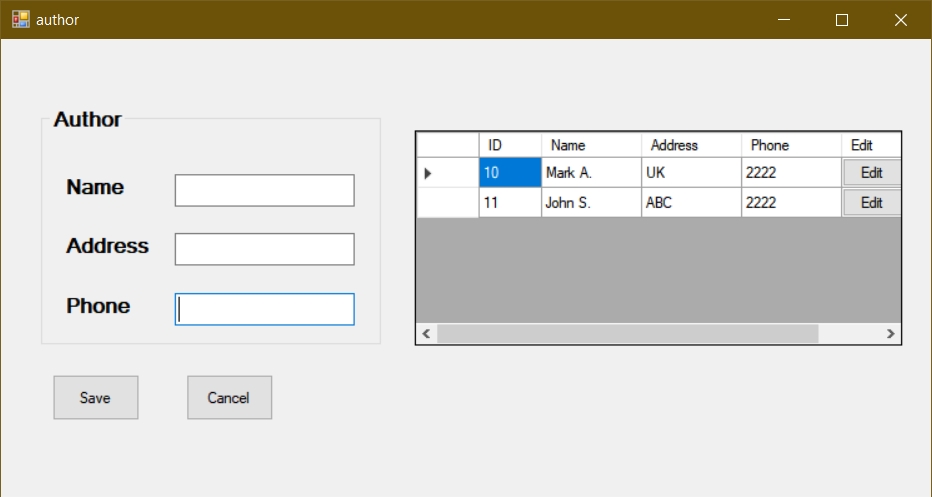
Task: Select the address cell containing UK
Action: coord(691,173)
